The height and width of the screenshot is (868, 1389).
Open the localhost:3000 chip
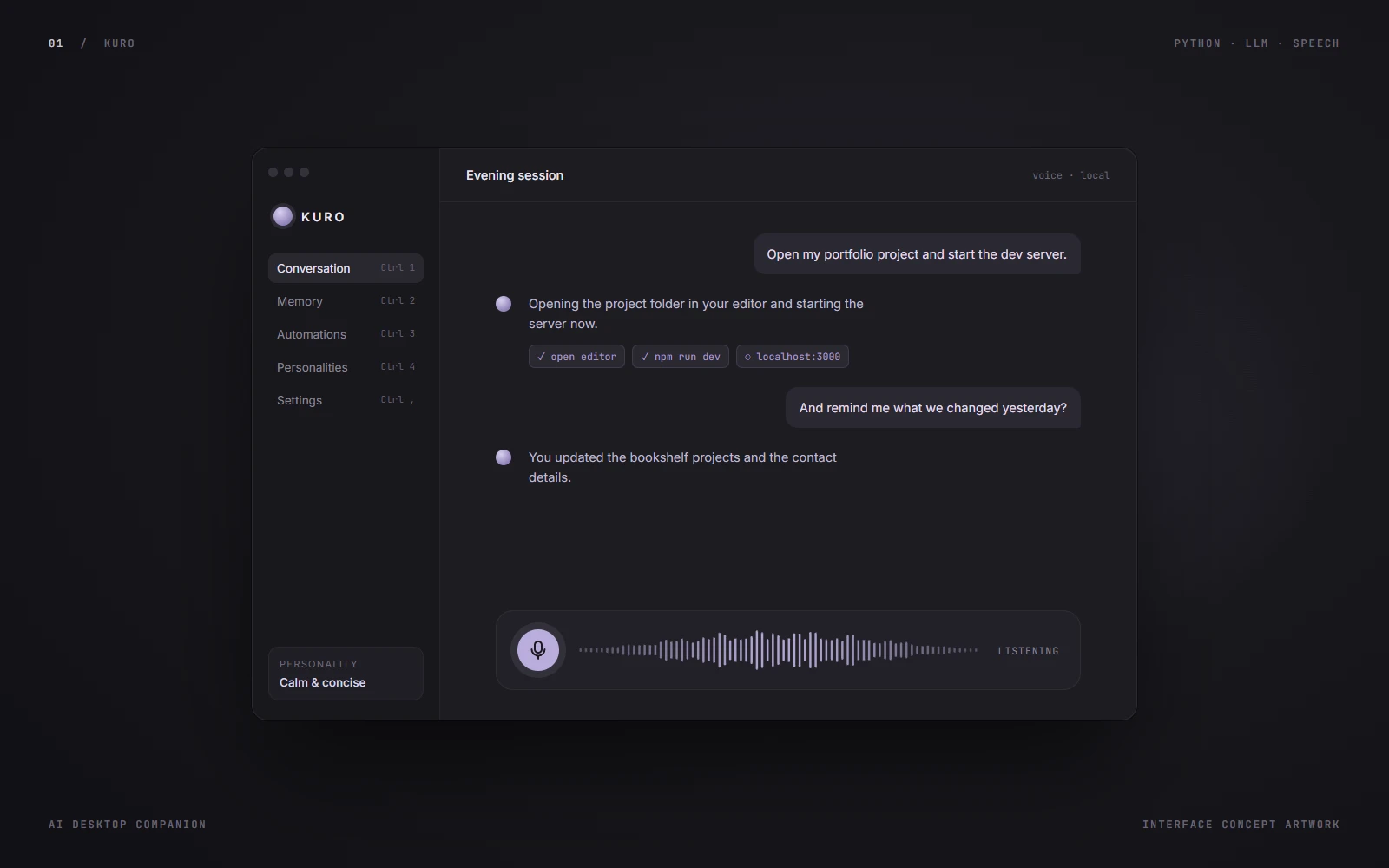pyautogui.click(x=793, y=357)
